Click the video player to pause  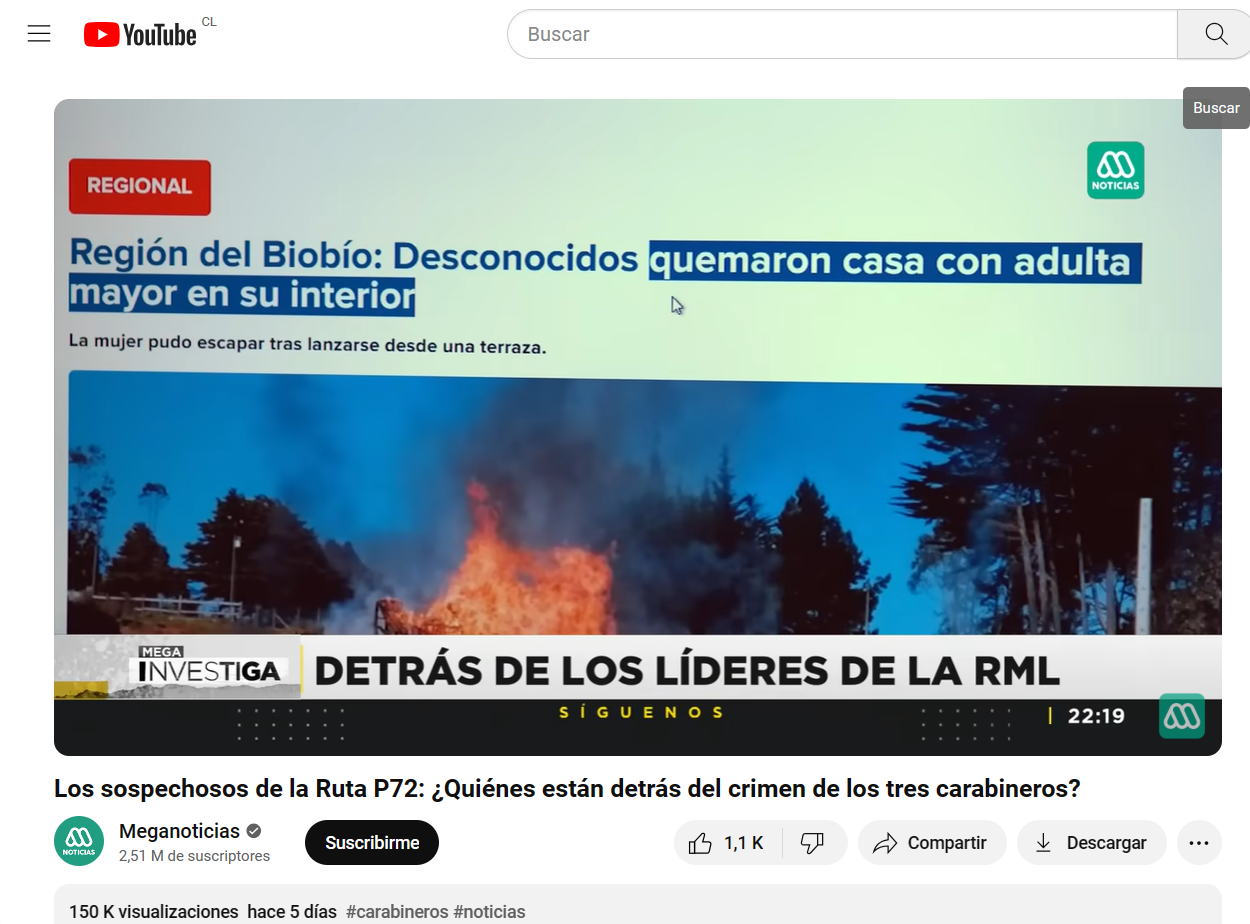[638, 427]
